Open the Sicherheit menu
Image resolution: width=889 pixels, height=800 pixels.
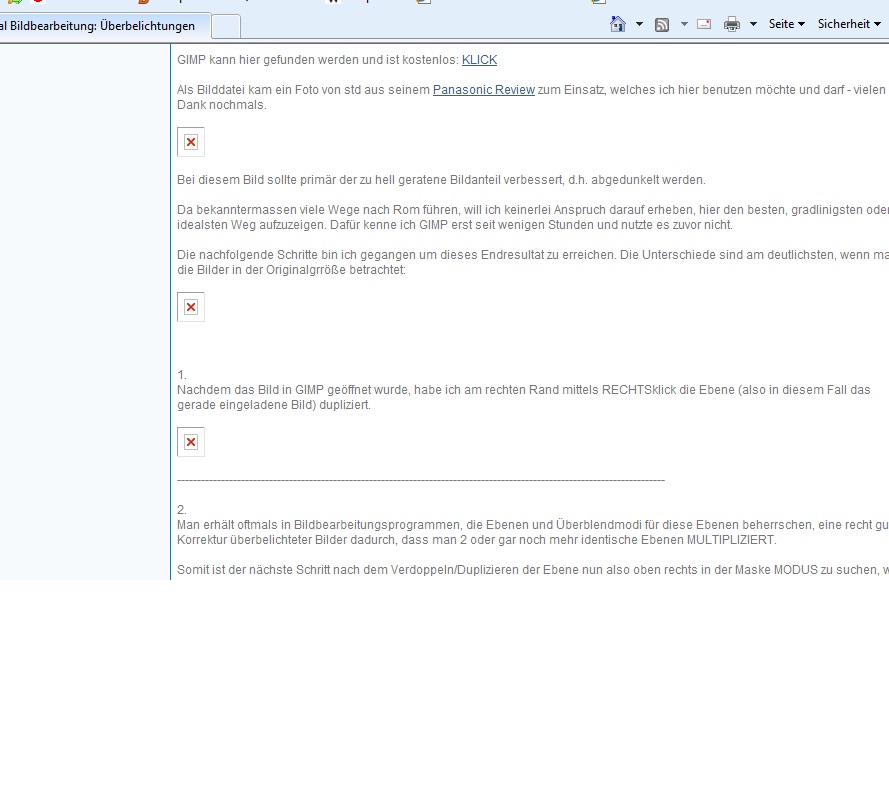point(848,24)
